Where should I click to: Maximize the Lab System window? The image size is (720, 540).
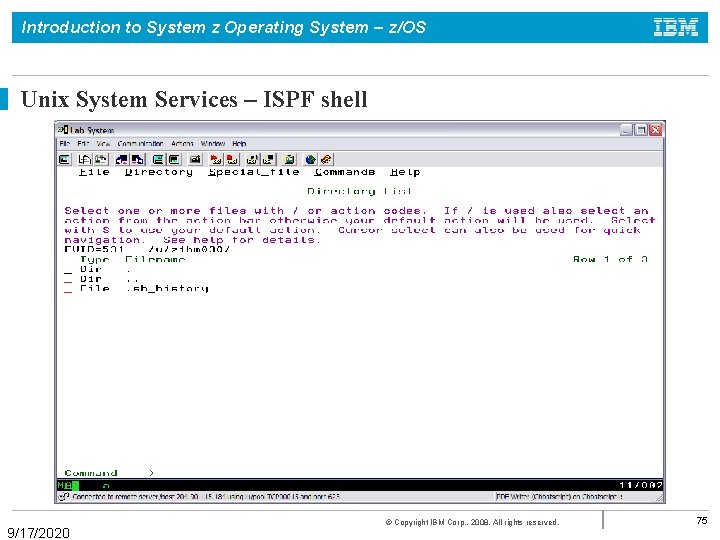tap(641, 130)
